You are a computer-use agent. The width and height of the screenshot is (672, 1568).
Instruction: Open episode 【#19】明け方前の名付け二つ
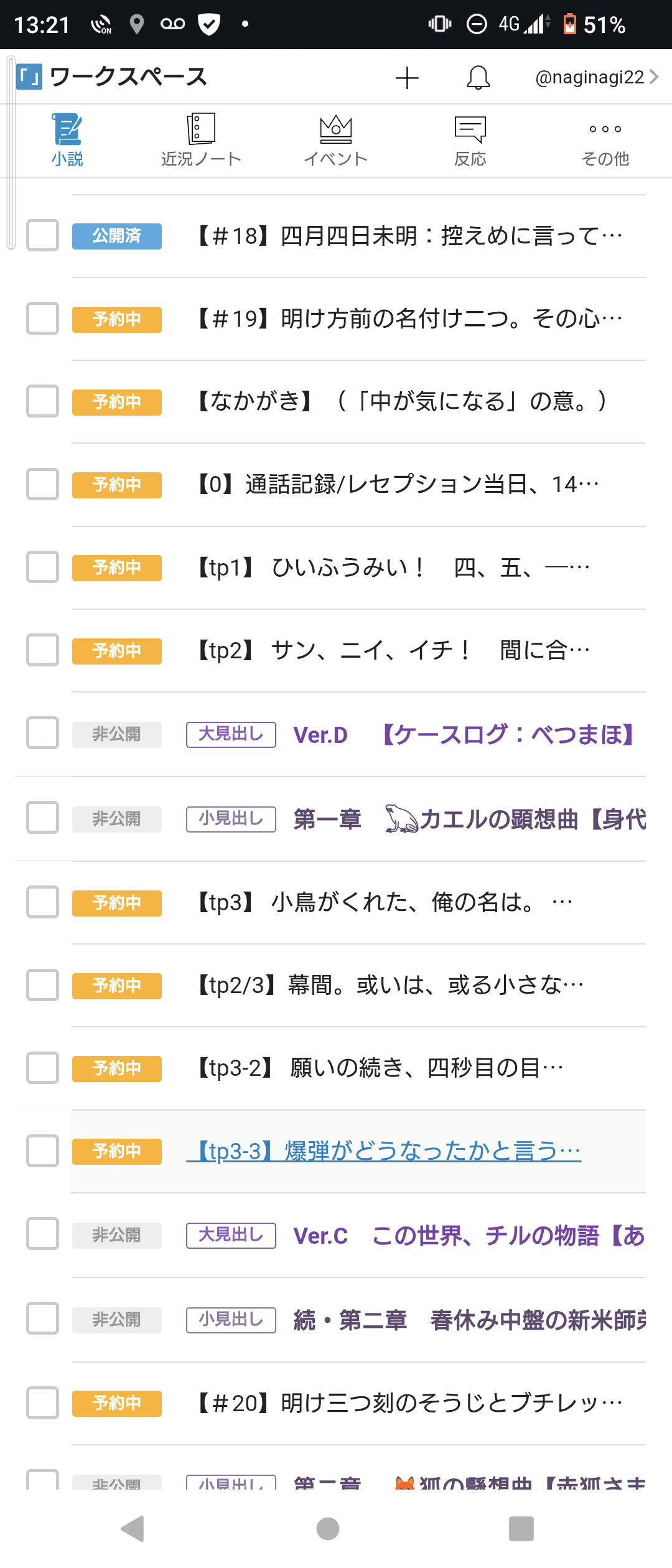pyautogui.click(x=409, y=319)
